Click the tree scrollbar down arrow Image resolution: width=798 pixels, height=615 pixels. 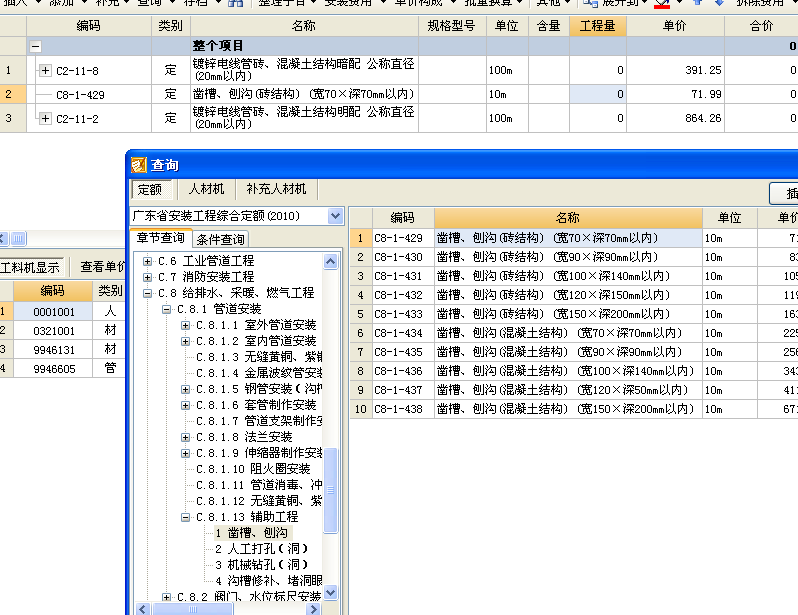click(x=331, y=608)
